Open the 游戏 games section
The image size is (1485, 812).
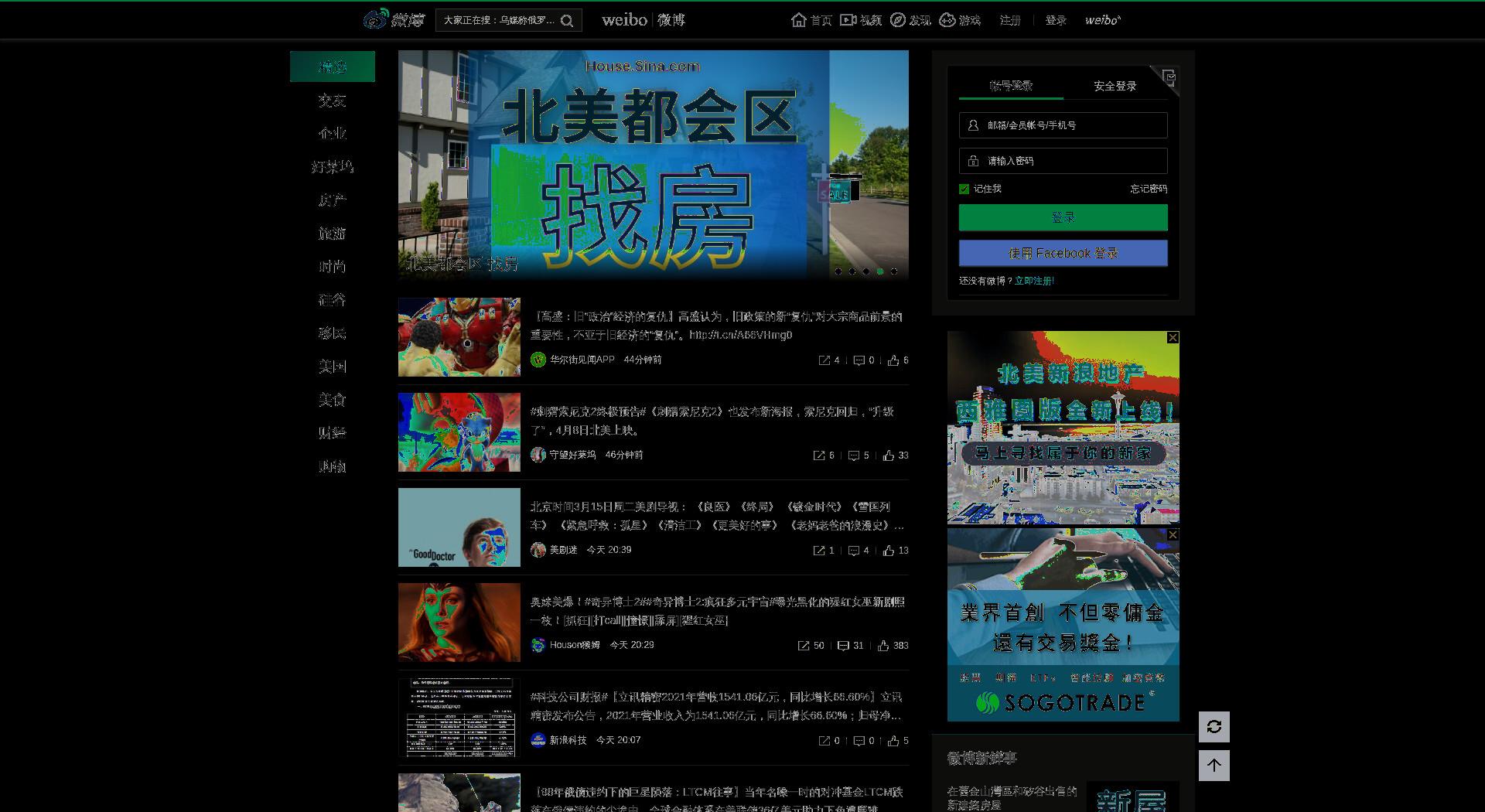960,20
